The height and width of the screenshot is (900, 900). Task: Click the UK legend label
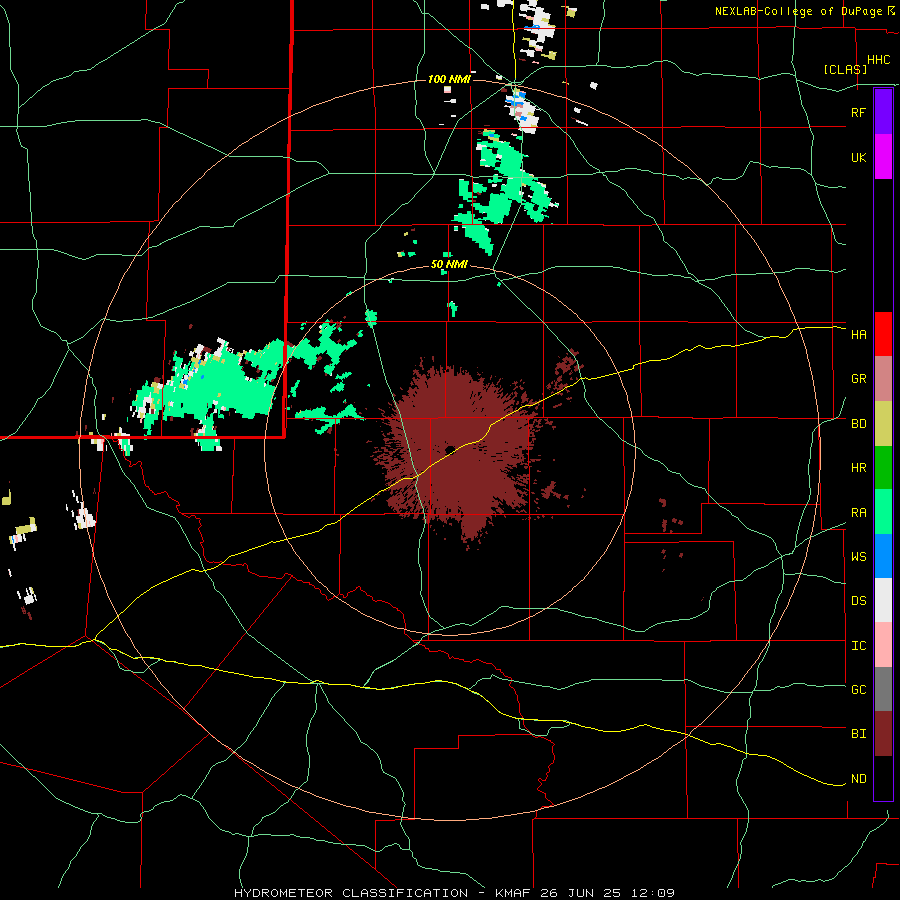coord(858,157)
